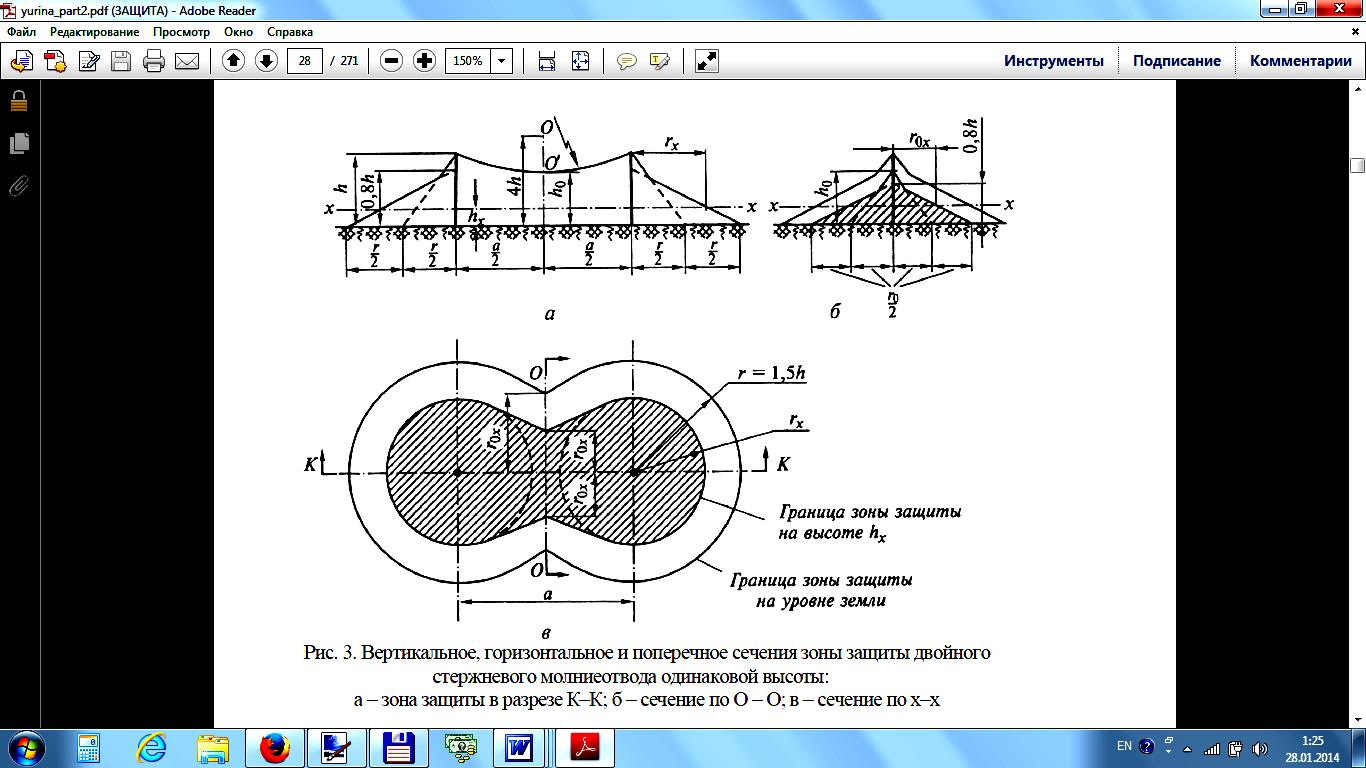Click the Print icon in toolbar
The width and height of the screenshot is (1366, 768).
154,61
